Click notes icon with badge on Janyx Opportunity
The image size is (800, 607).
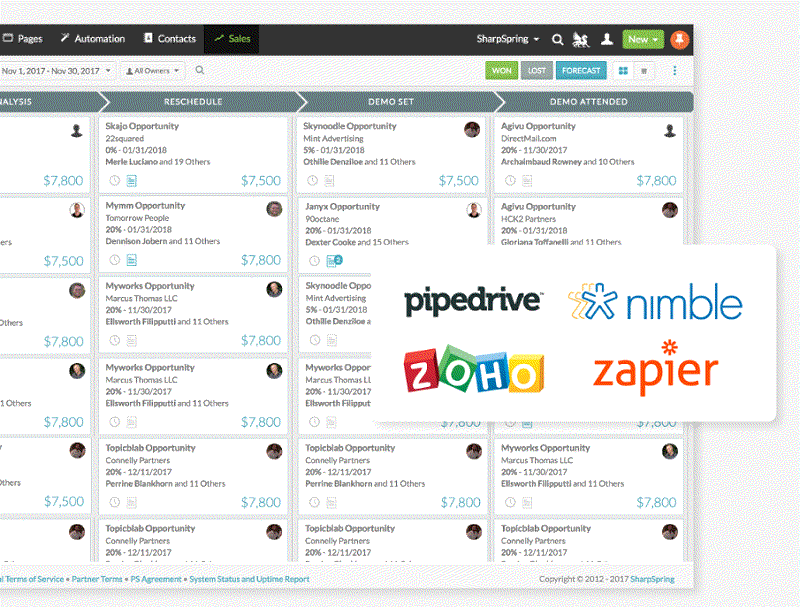point(333,261)
